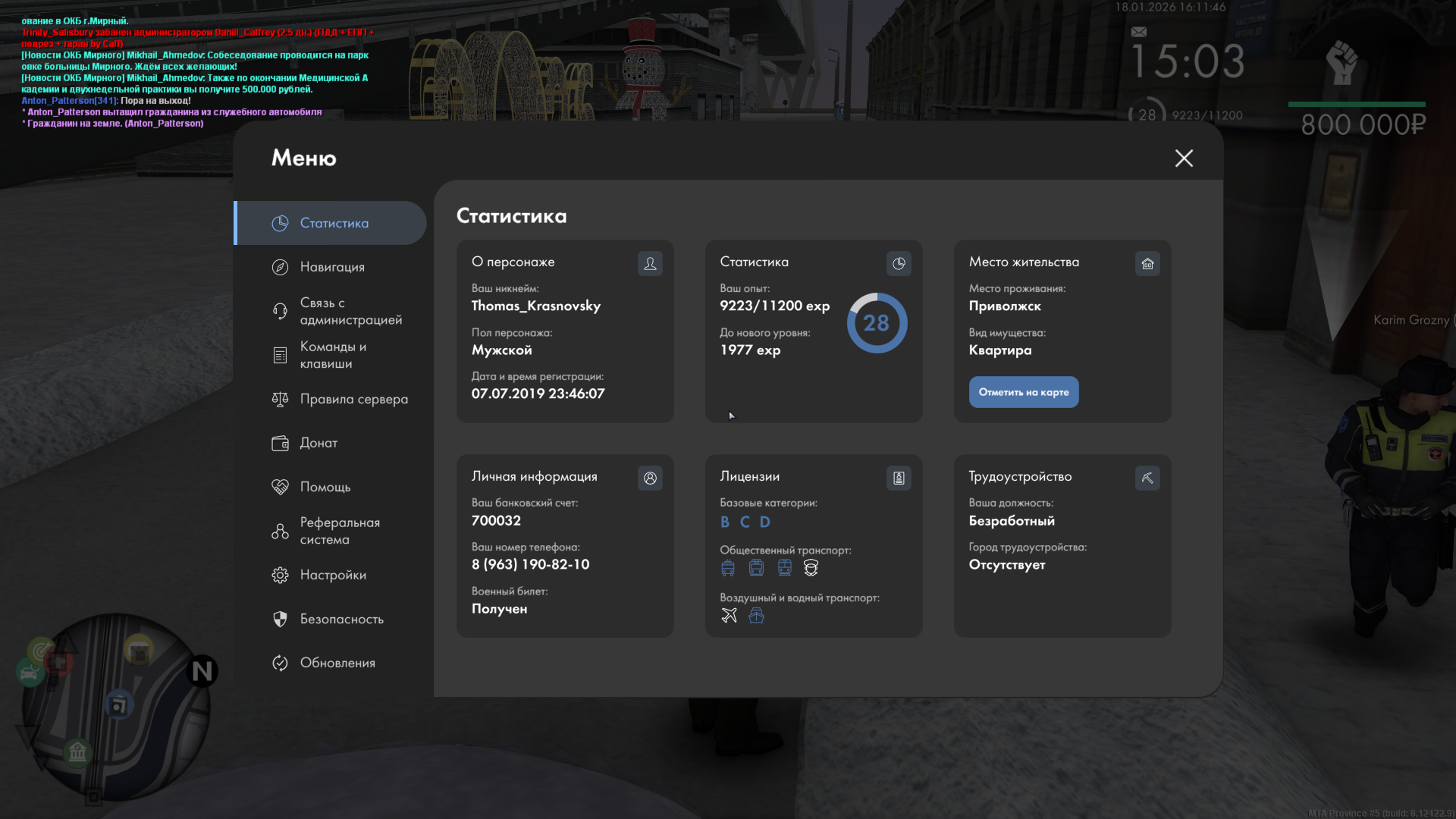Click the boat license icon
The height and width of the screenshot is (819, 1456).
tap(756, 615)
